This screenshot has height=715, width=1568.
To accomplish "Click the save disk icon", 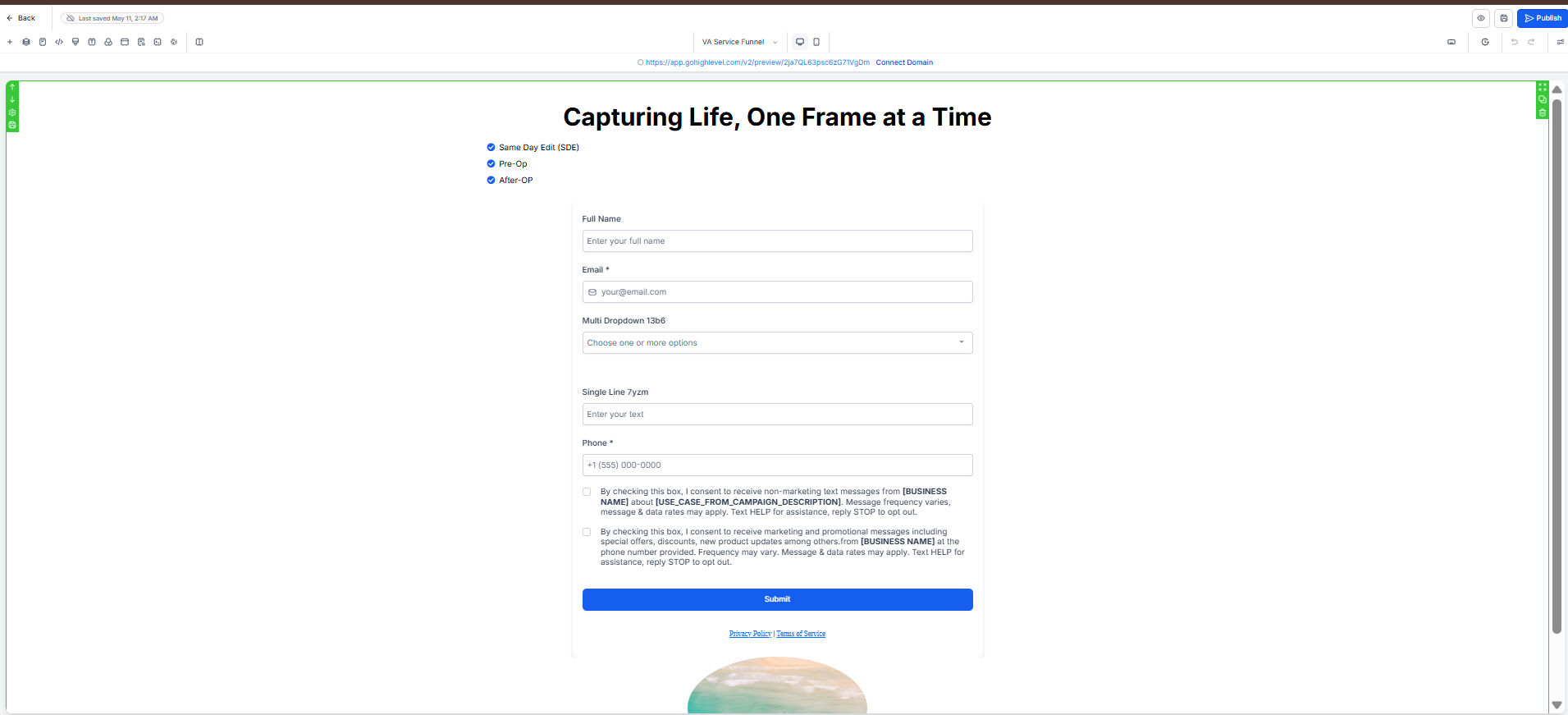I will (1504, 18).
